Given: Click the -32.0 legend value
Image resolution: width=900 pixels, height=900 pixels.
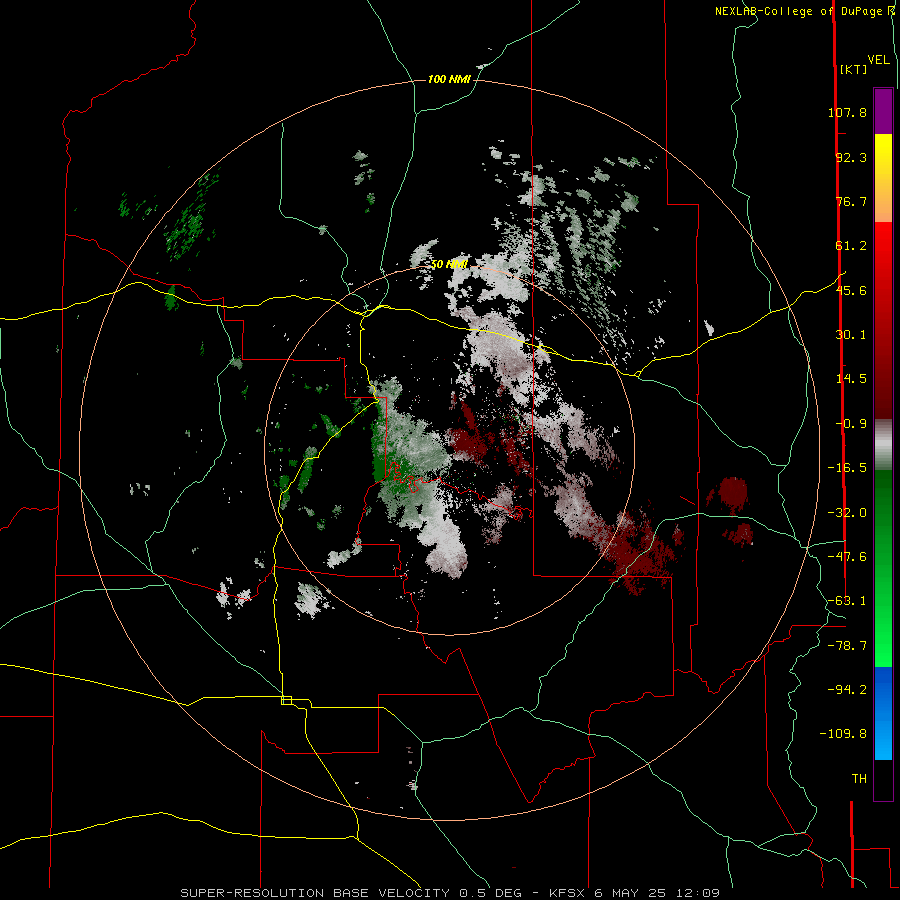Looking at the screenshot, I should (847, 513).
